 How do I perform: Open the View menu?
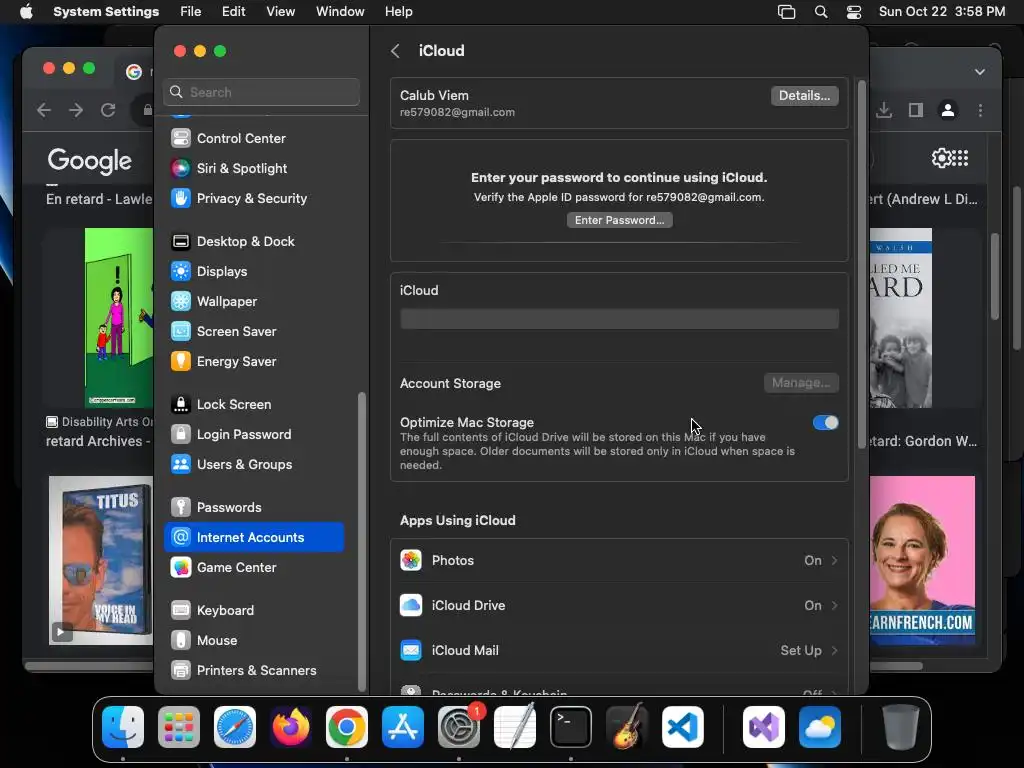280,12
